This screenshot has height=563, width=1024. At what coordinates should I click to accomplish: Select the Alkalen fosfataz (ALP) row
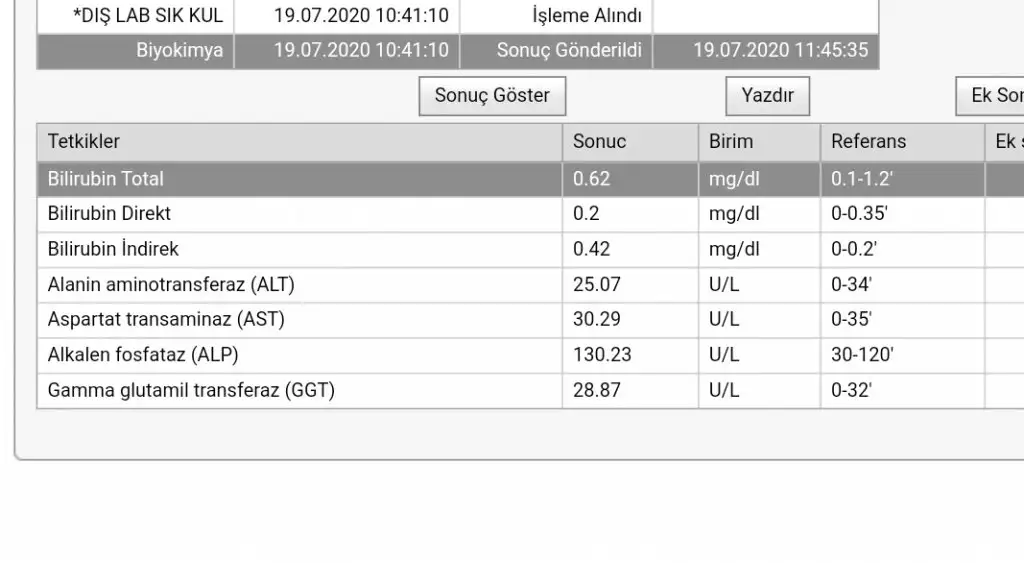tap(530, 355)
